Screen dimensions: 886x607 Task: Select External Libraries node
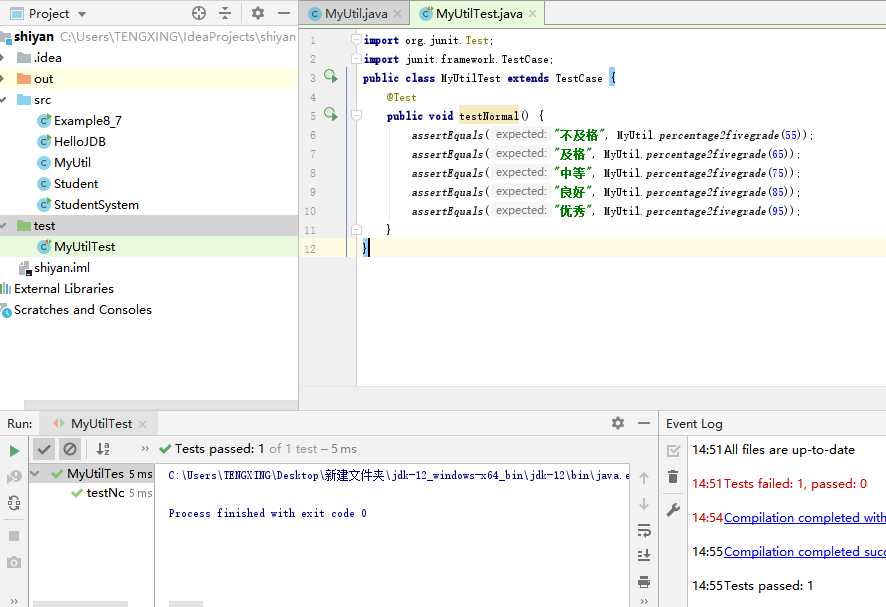[64, 289]
